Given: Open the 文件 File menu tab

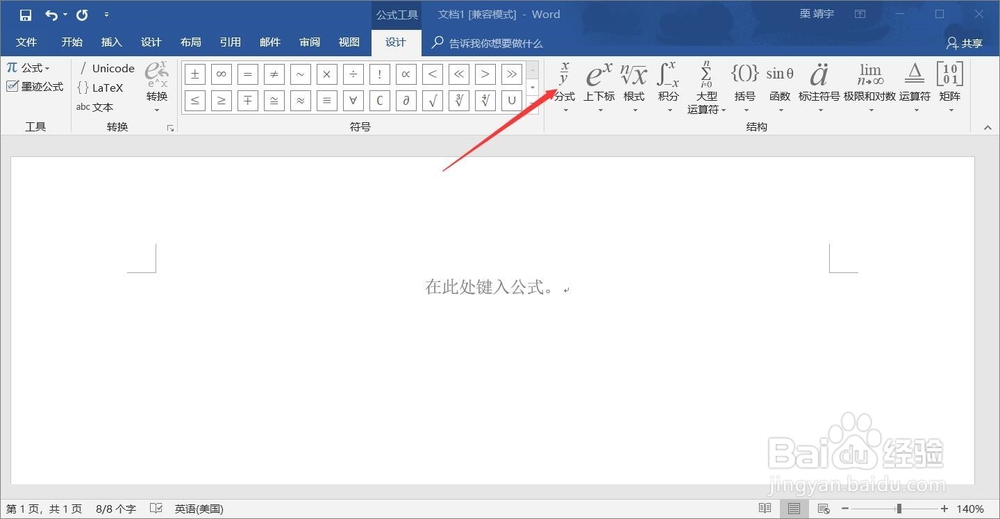Looking at the screenshot, I should pos(26,42).
